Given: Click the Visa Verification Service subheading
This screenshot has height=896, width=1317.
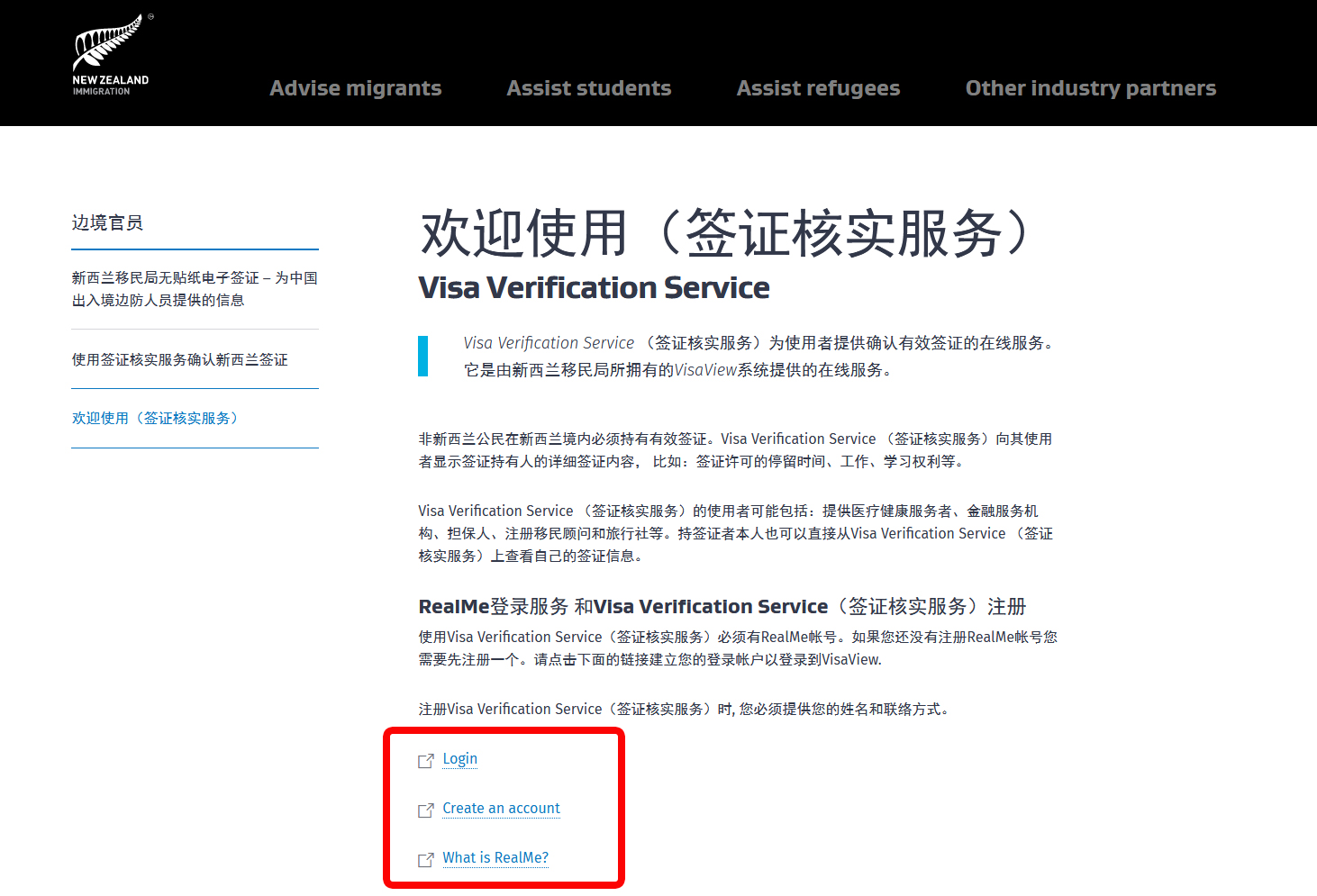Looking at the screenshot, I should (x=595, y=288).
